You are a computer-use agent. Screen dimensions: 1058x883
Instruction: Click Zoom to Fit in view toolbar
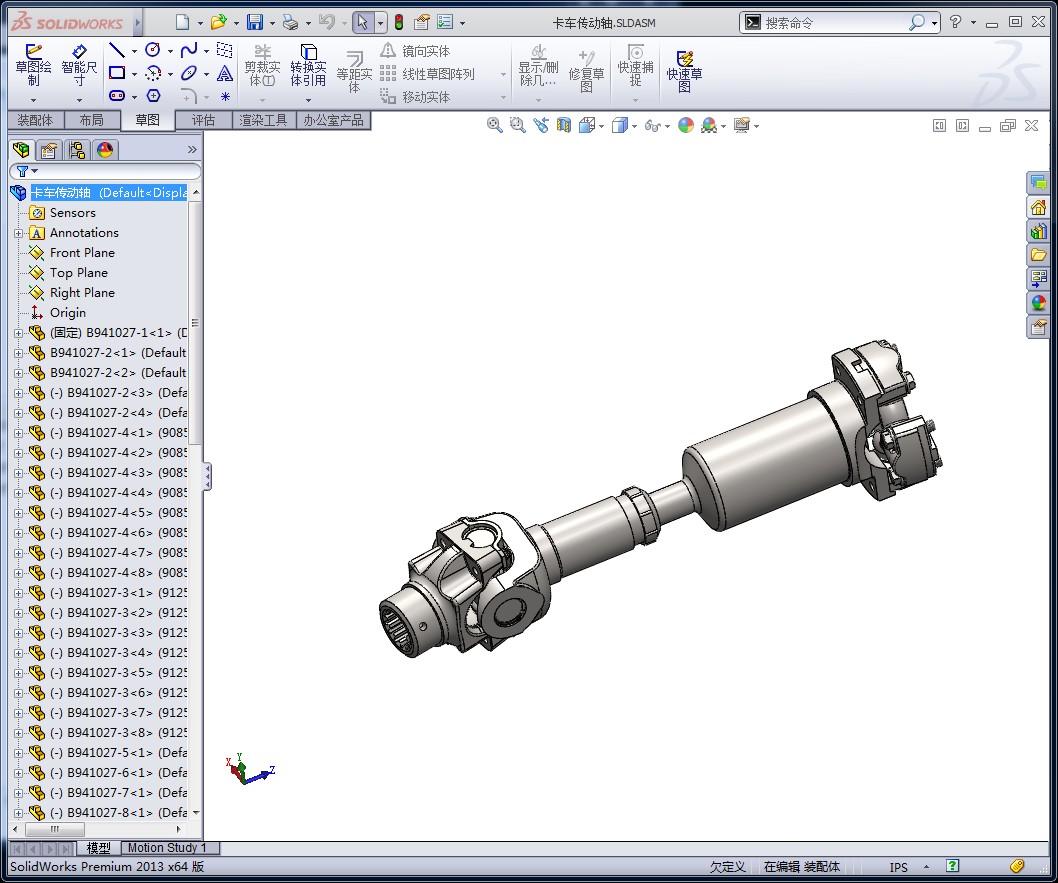(x=495, y=125)
